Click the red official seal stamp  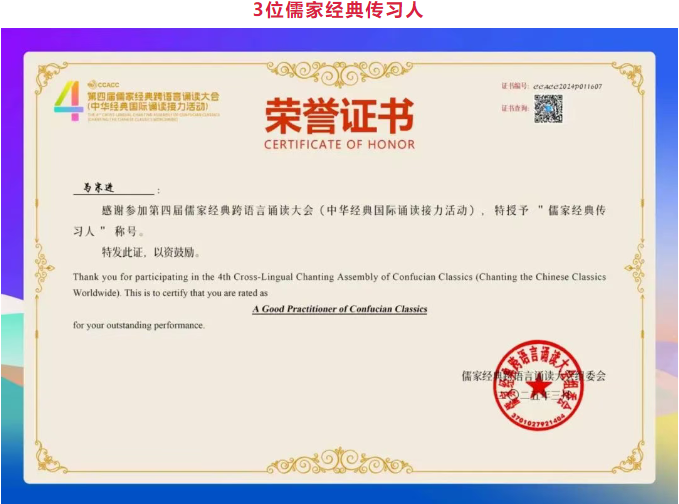pyautogui.click(x=537, y=385)
